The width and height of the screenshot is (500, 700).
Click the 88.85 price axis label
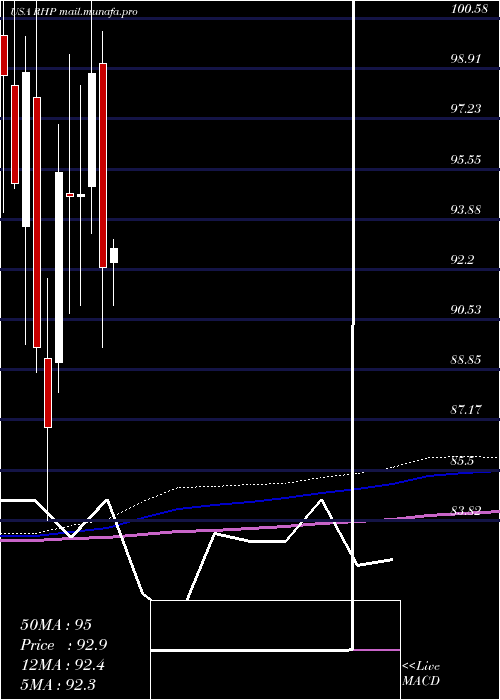coord(466,359)
